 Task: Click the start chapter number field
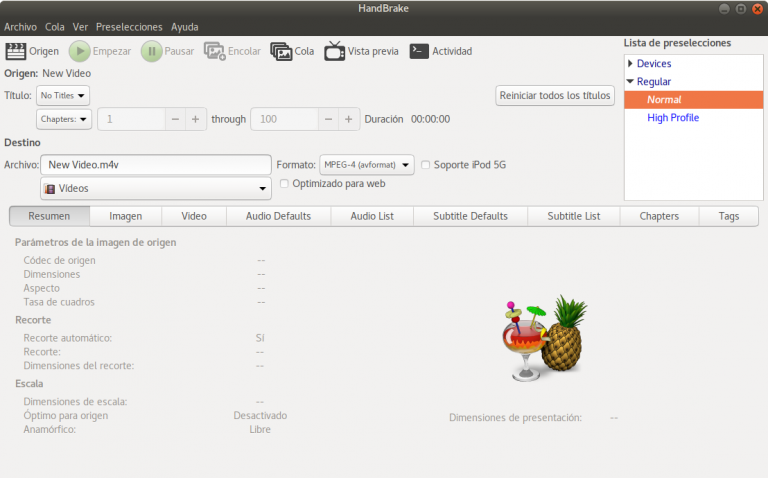tap(131, 119)
